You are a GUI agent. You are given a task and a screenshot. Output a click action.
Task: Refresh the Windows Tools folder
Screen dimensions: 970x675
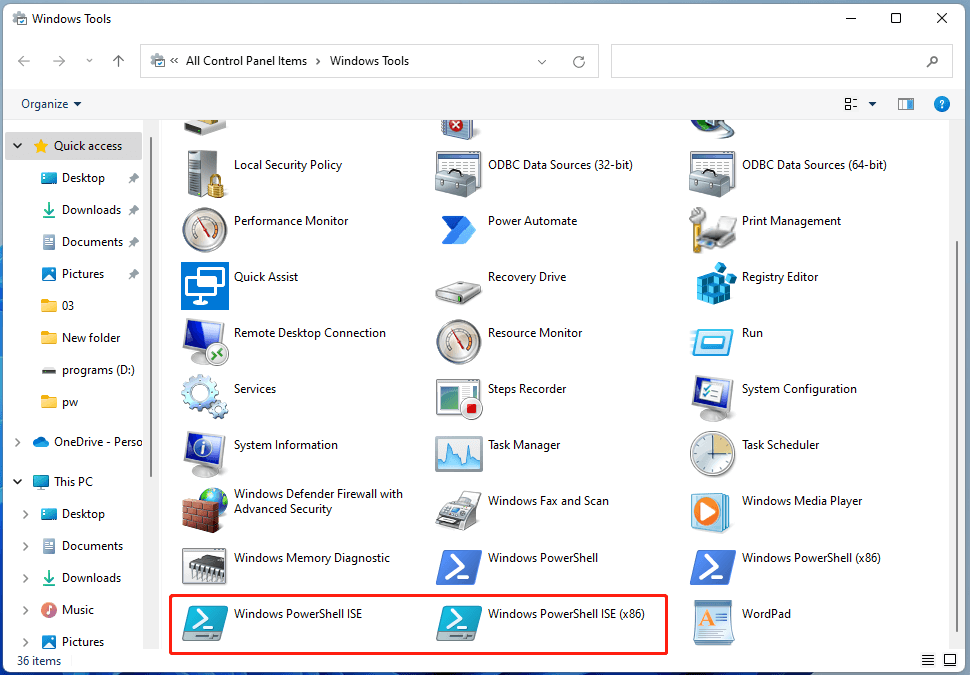click(578, 61)
